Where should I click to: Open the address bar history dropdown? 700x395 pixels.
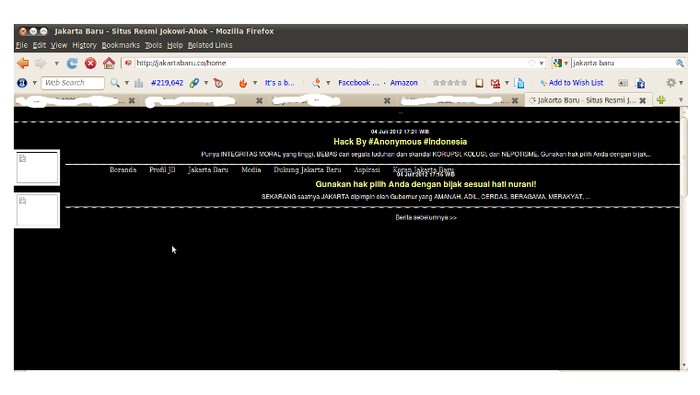[x=542, y=63]
